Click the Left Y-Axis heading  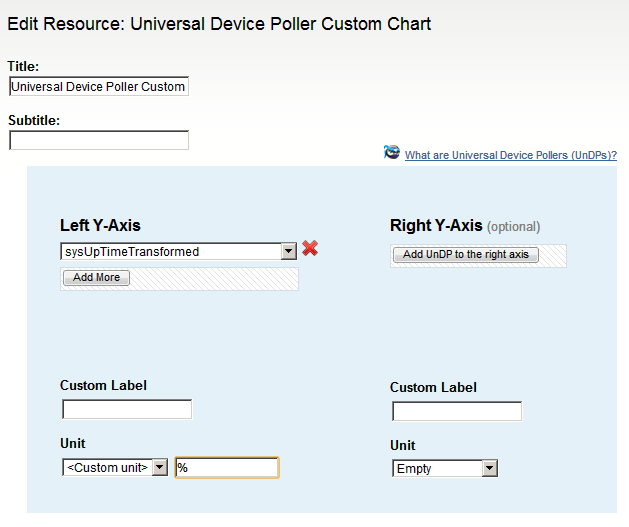101,226
